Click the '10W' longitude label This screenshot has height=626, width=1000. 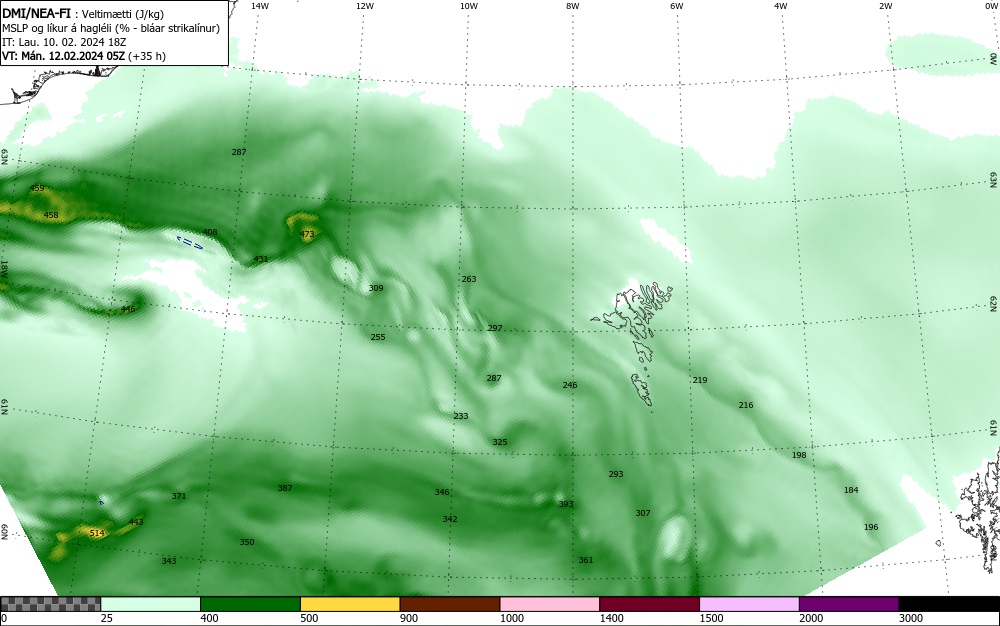469,6
